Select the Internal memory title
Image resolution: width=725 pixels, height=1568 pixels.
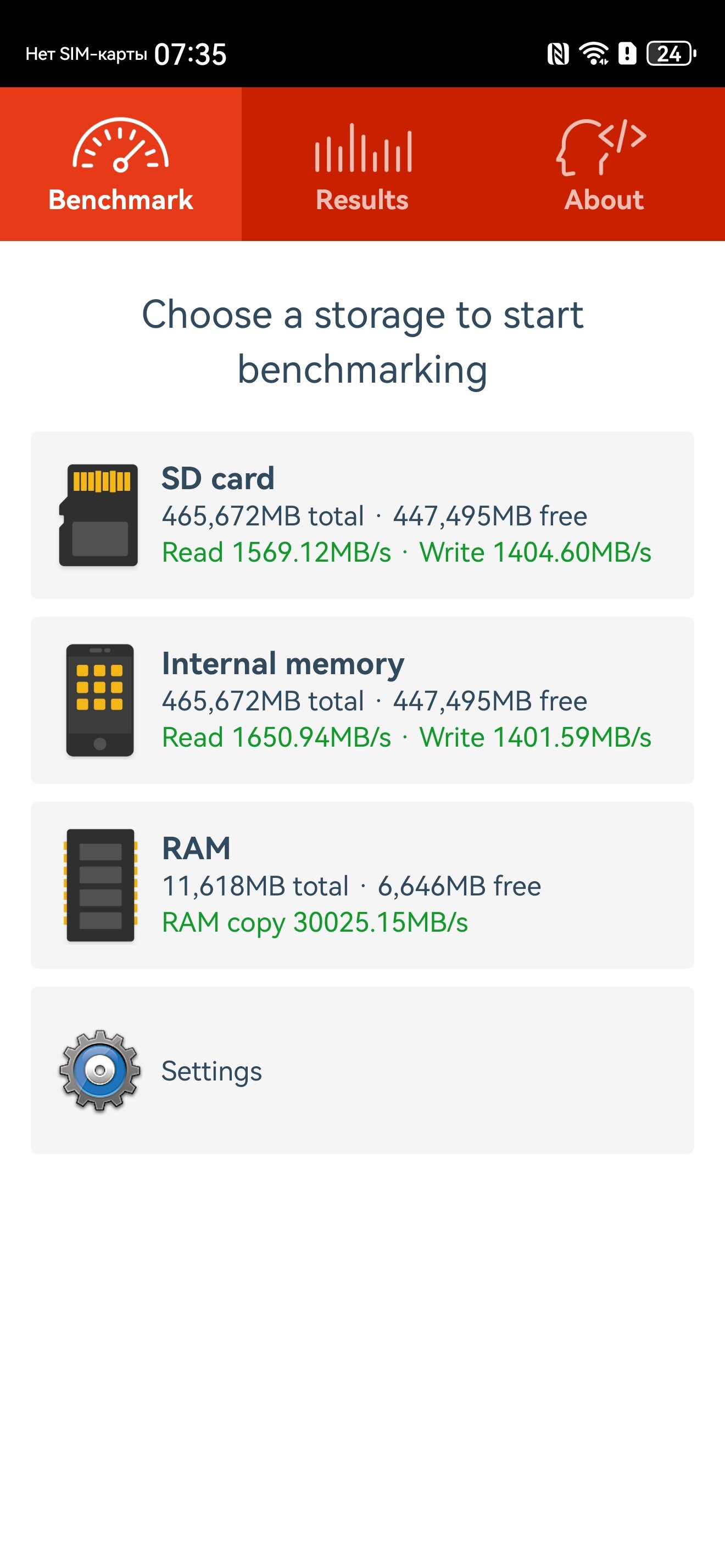pos(283,663)
